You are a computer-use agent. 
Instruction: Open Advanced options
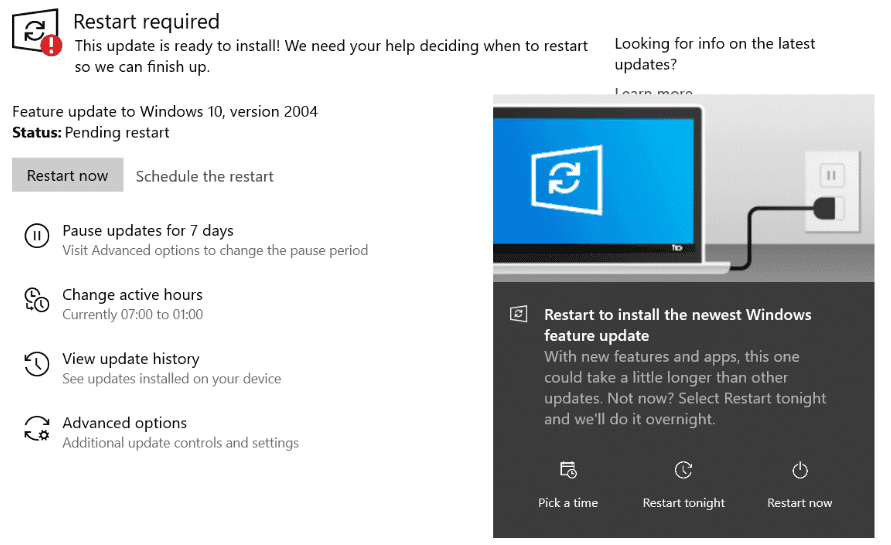click(x=124, y=423)
